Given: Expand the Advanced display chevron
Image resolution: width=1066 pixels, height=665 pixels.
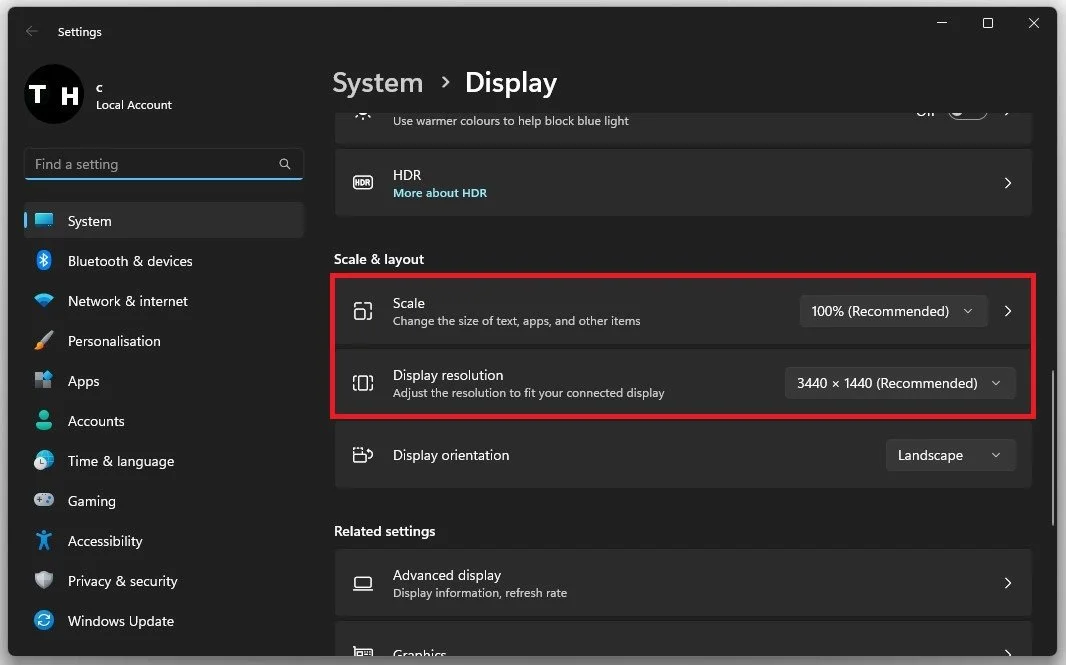Looking at the screenshot, I should click(1008, 583).
